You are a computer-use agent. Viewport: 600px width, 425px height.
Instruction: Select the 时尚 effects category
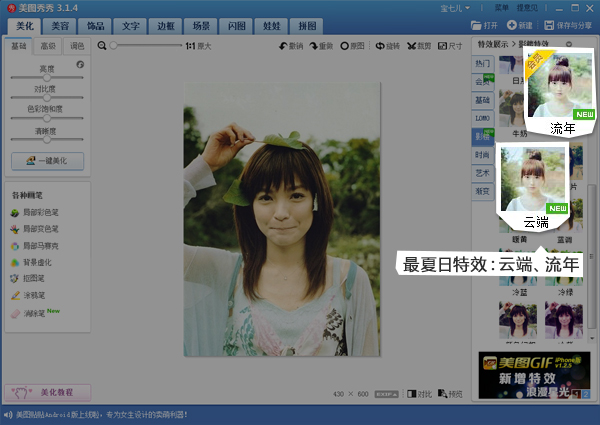coord(483,155)
